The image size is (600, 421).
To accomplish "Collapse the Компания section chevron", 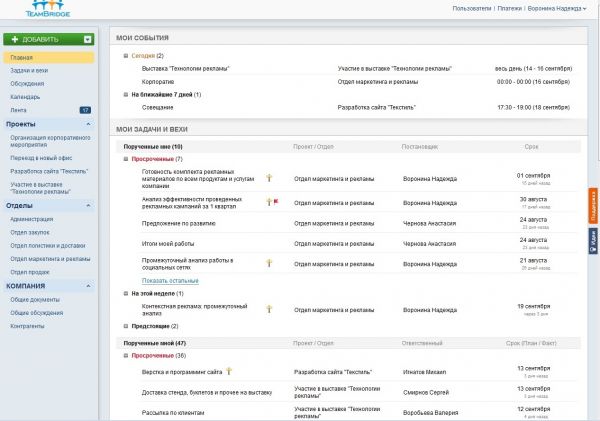I will pos(88,286).
